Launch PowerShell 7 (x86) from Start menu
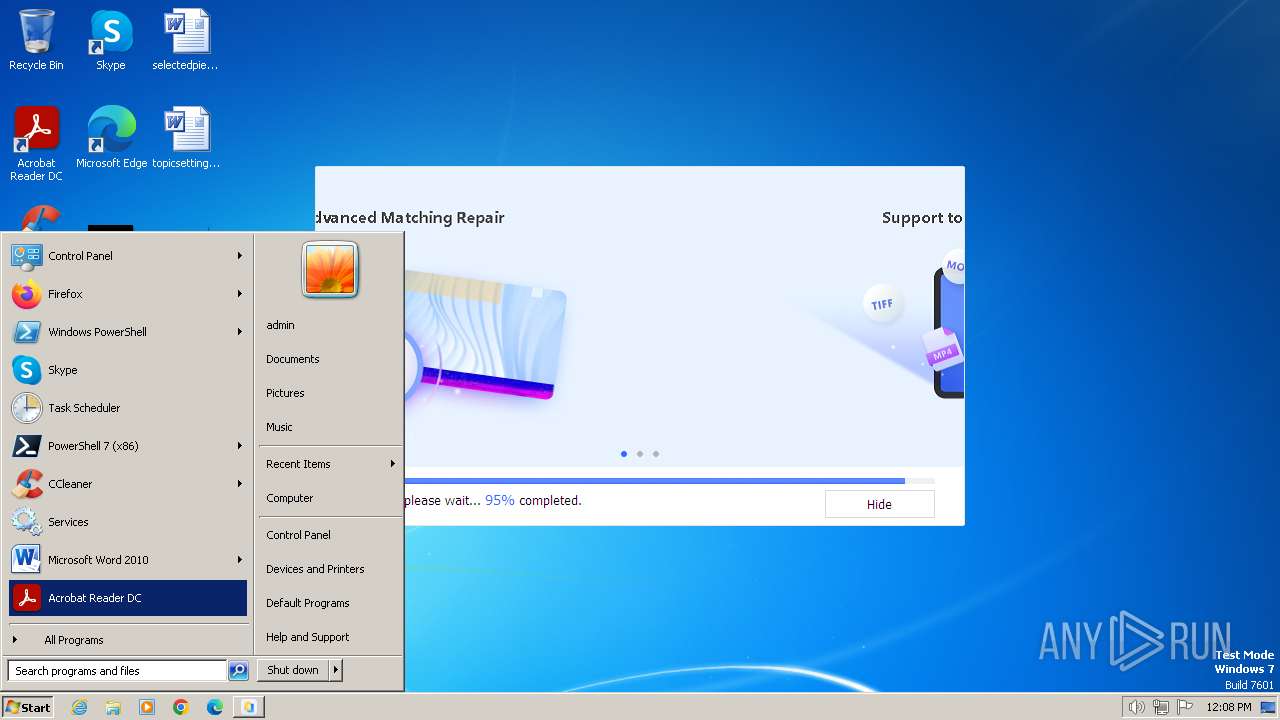This screenshot has height=720, width=1280. 127,446
